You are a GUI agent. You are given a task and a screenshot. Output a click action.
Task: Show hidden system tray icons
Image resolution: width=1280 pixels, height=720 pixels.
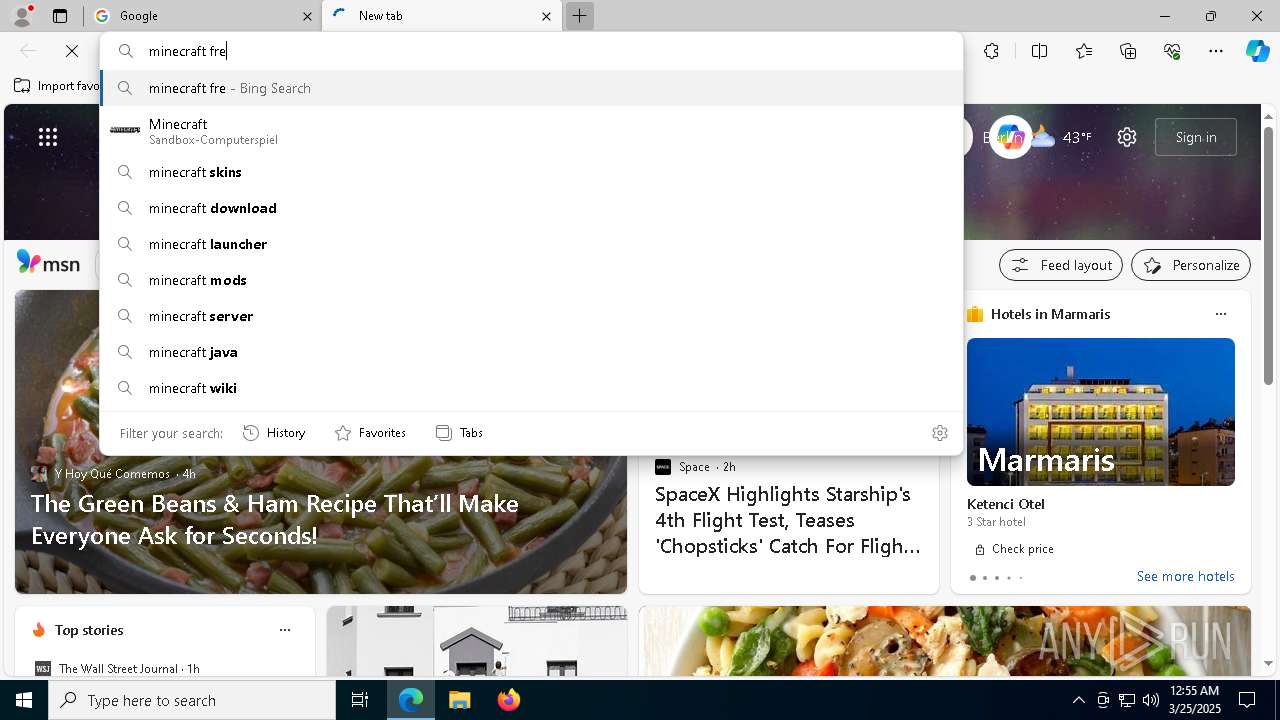point(1078,700)
